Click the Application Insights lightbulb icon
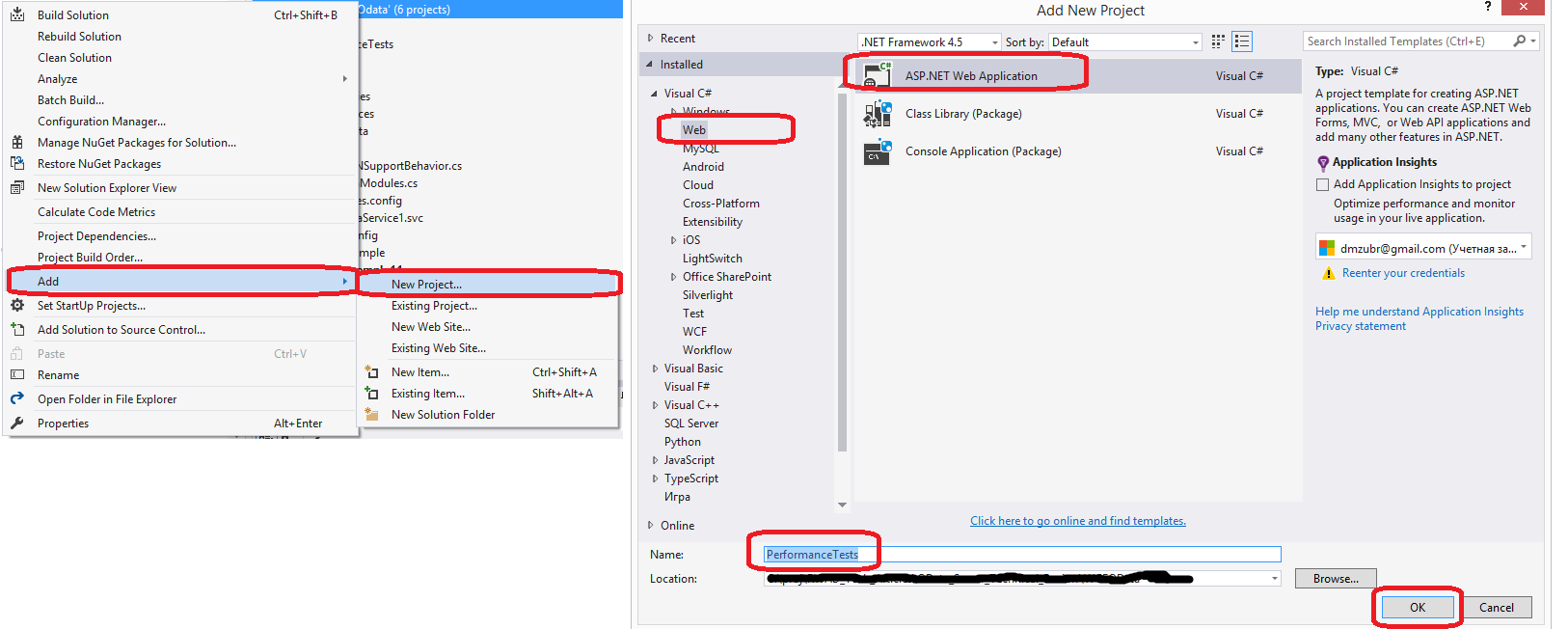The image size is (1568, 629). pos(1323,162)
